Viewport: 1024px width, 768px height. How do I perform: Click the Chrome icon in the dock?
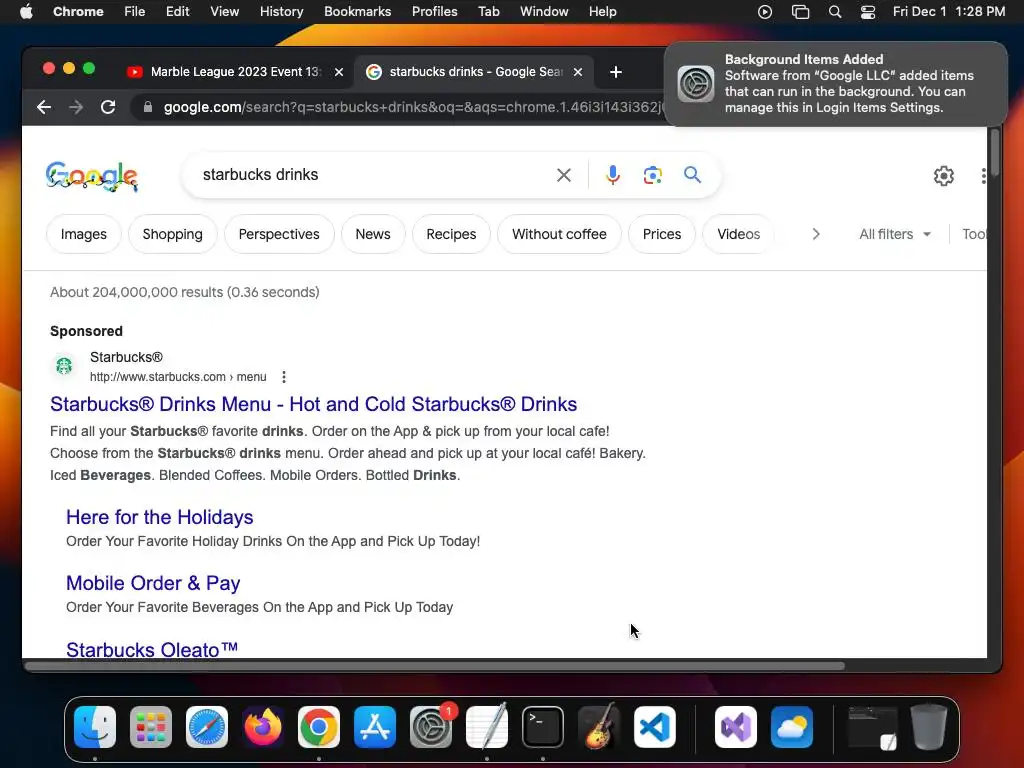[319, 727]
